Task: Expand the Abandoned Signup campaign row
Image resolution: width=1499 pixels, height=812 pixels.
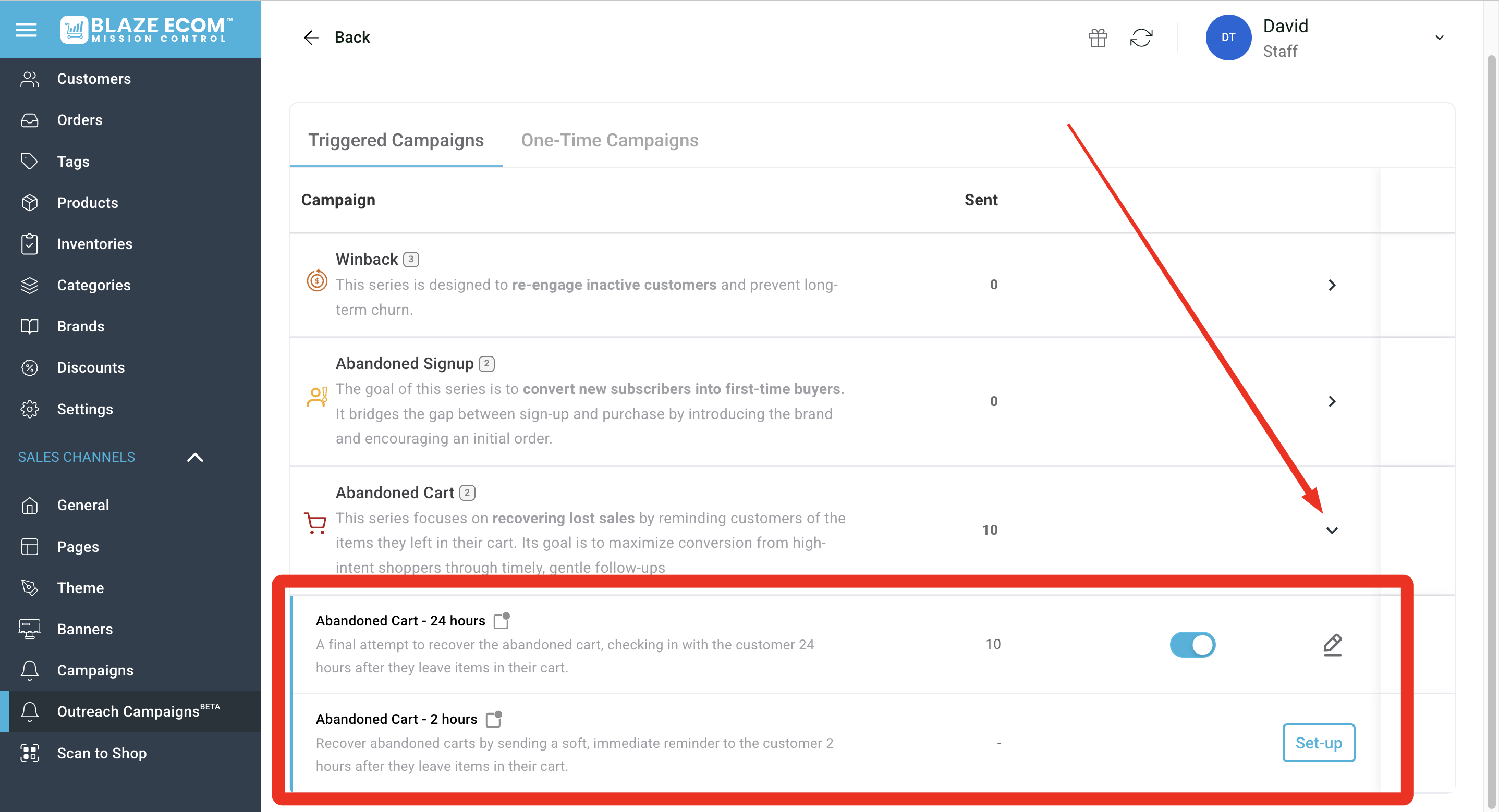Action: [x=1332, y=401]
